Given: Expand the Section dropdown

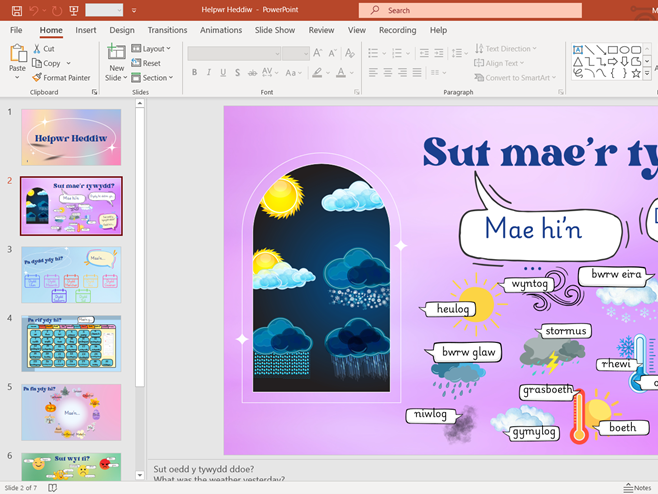Looking at the screenshot, I should (153, 77).
